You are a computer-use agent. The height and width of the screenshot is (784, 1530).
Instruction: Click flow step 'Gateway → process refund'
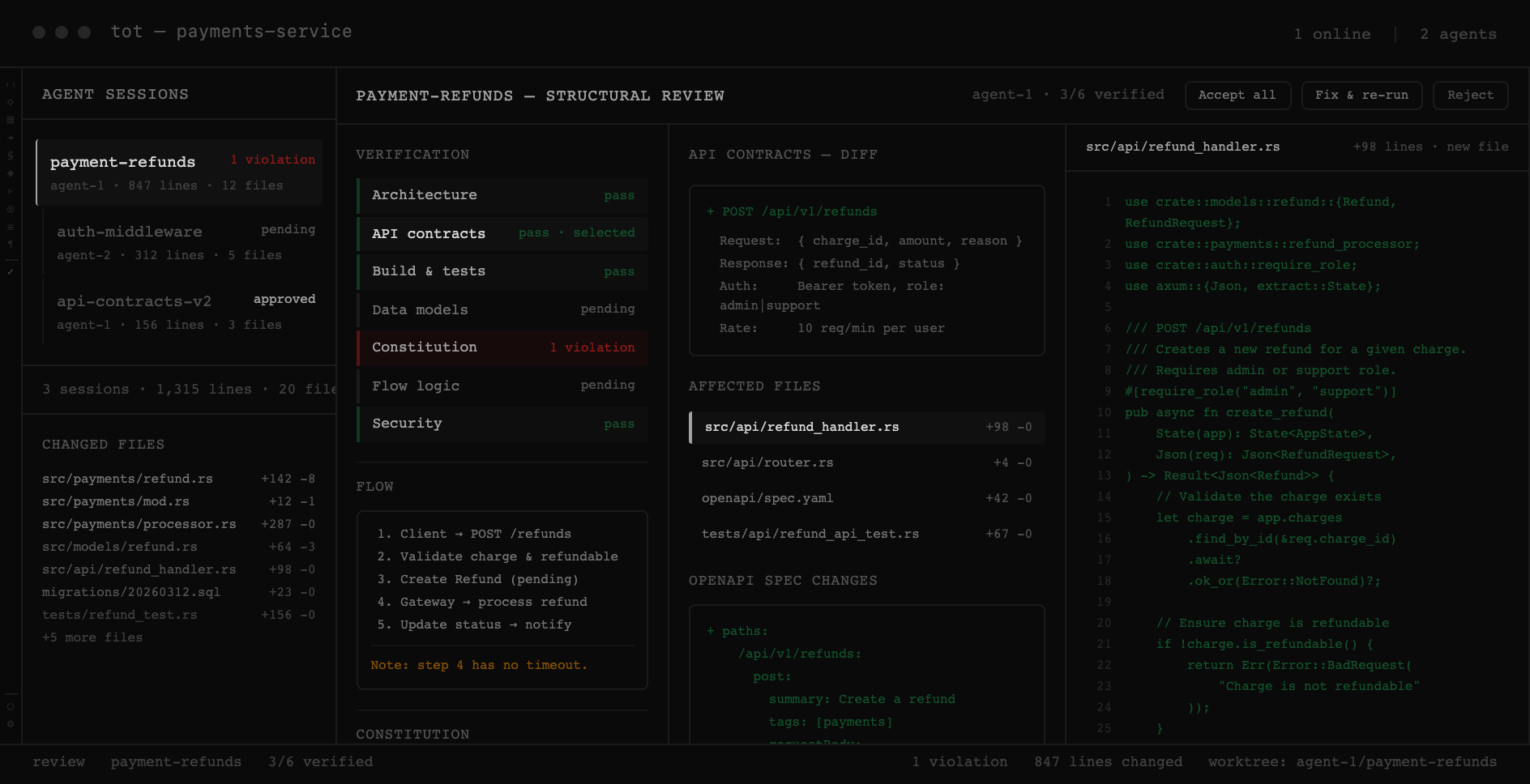click(x=482, y=602)
